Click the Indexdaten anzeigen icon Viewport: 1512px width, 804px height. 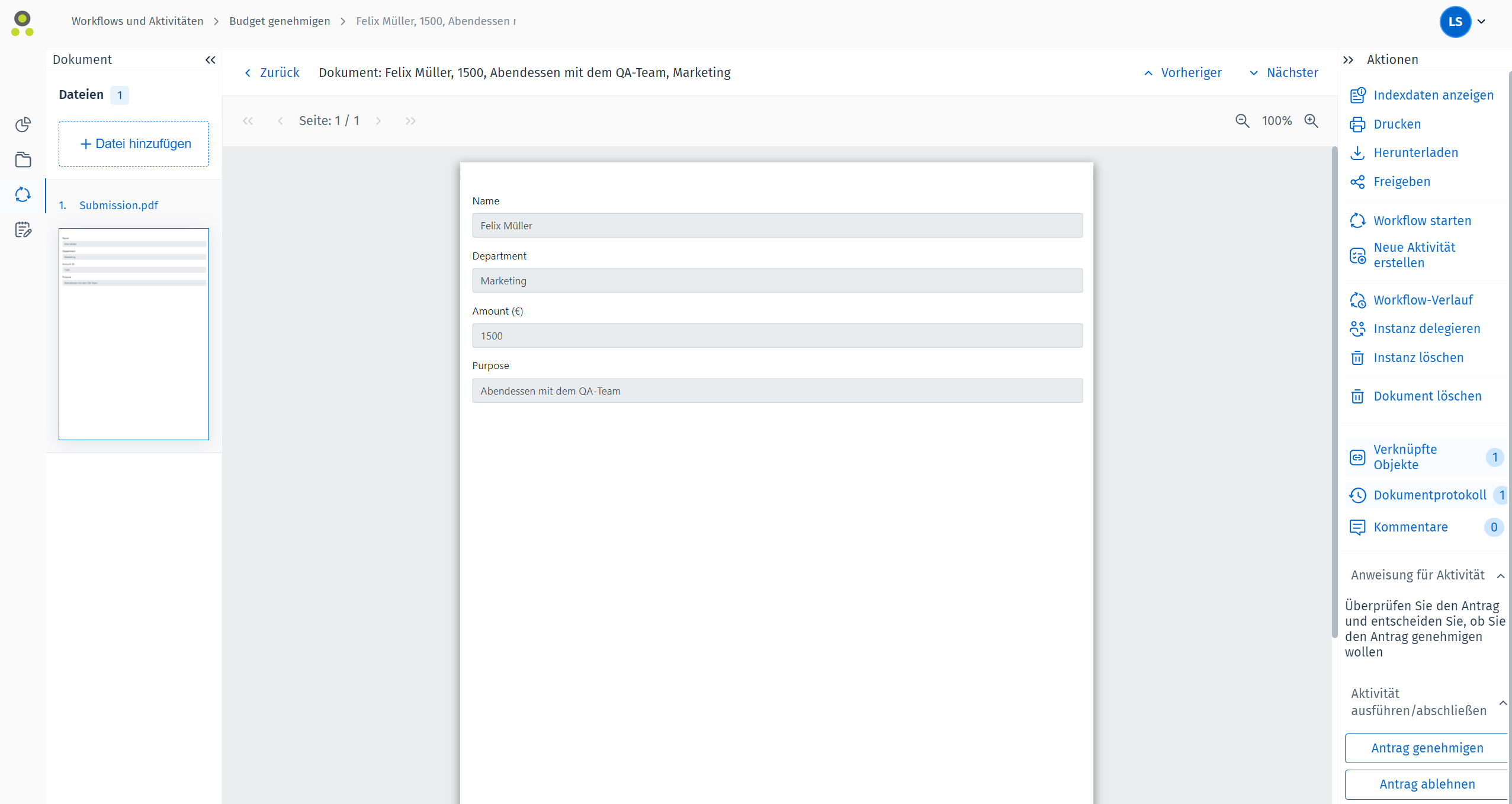pyautogui.click(x=1357, y=95)
